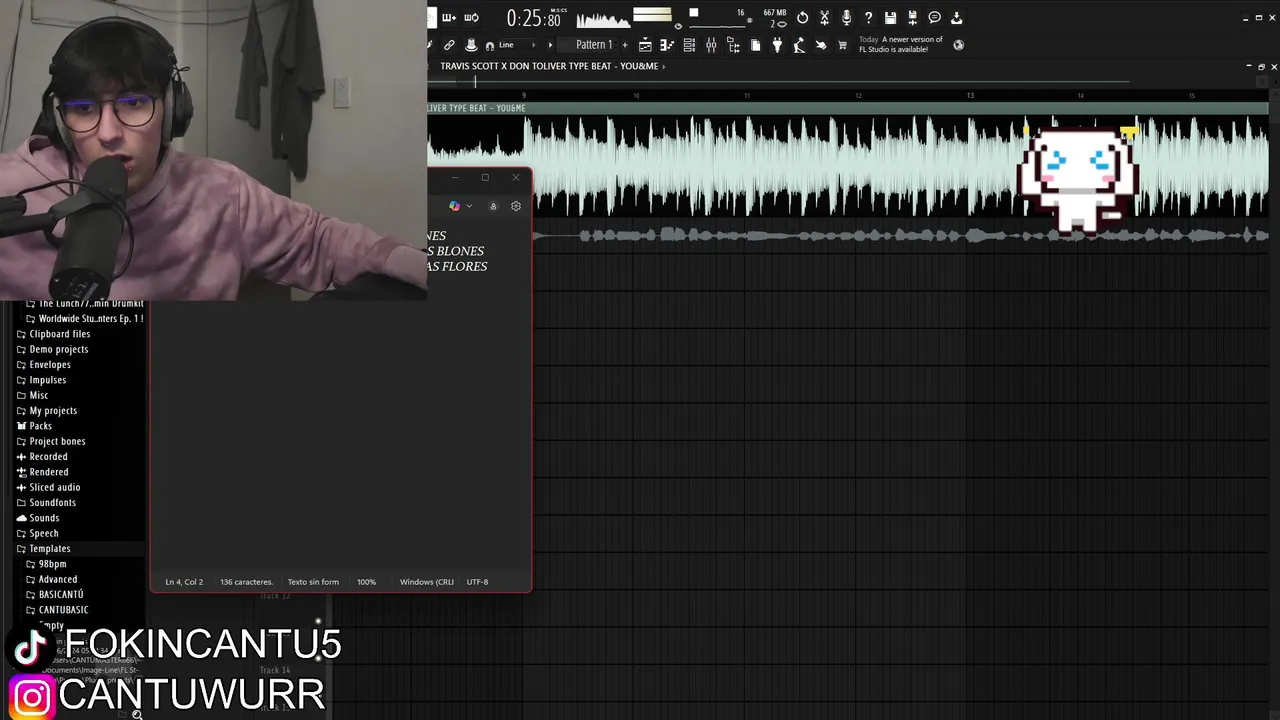Open the Piano roll view icon
This screenshot has width=1280, height=720.
tap(667, 45)
